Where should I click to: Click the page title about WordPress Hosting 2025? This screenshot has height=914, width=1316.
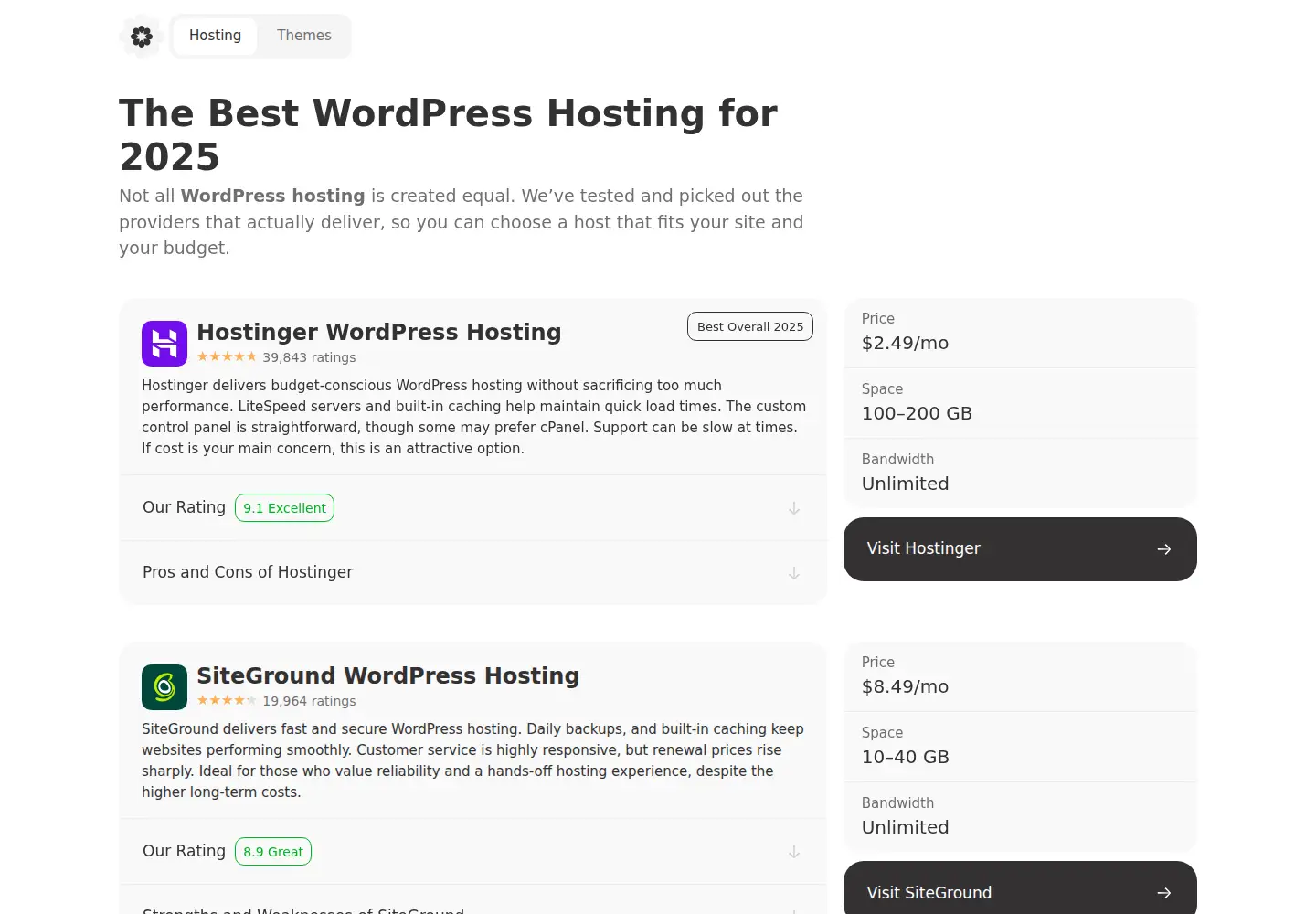tap(448, 134)
